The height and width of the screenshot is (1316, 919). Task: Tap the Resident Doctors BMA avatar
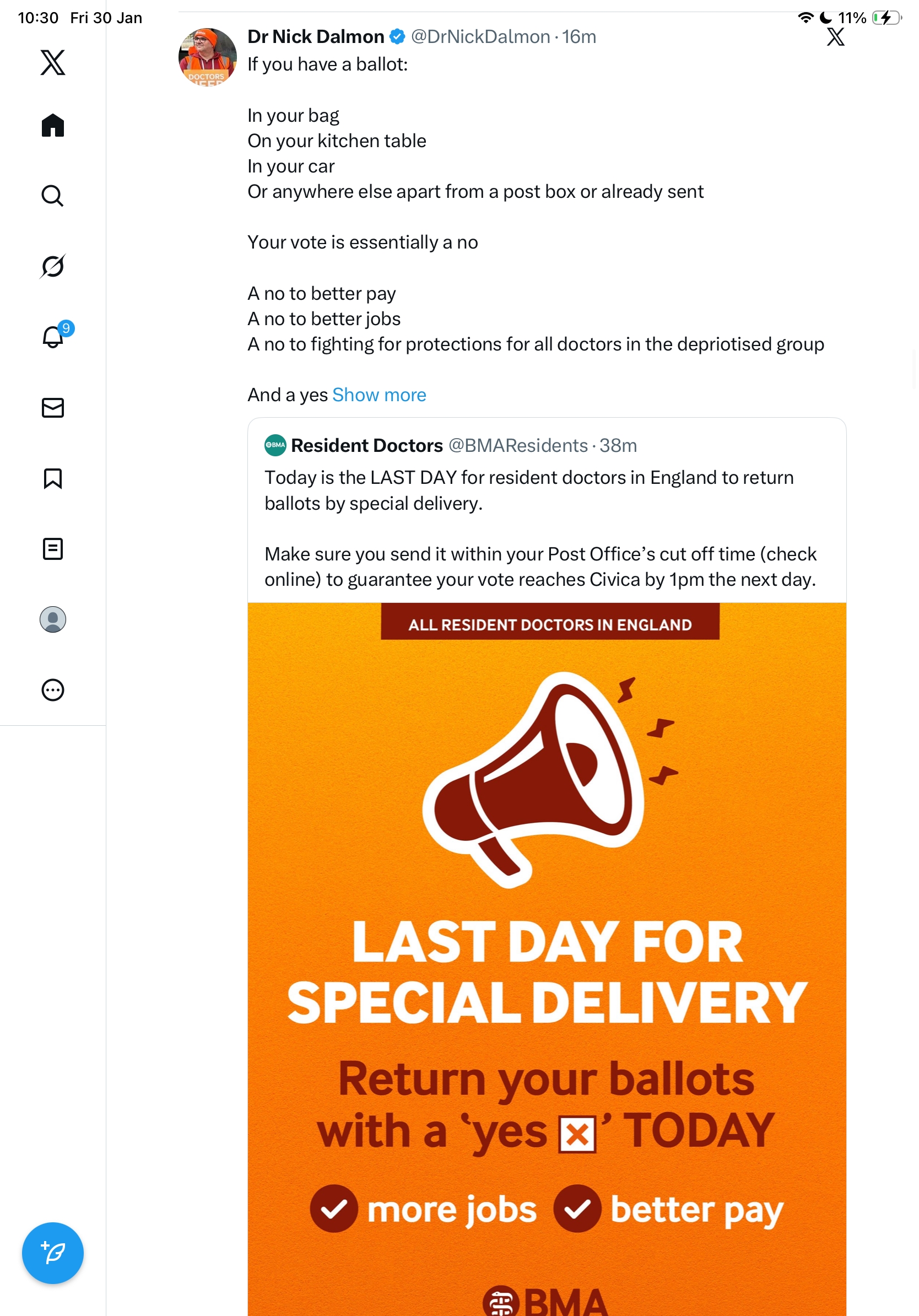pyautogui.click(x=275, y=445)
